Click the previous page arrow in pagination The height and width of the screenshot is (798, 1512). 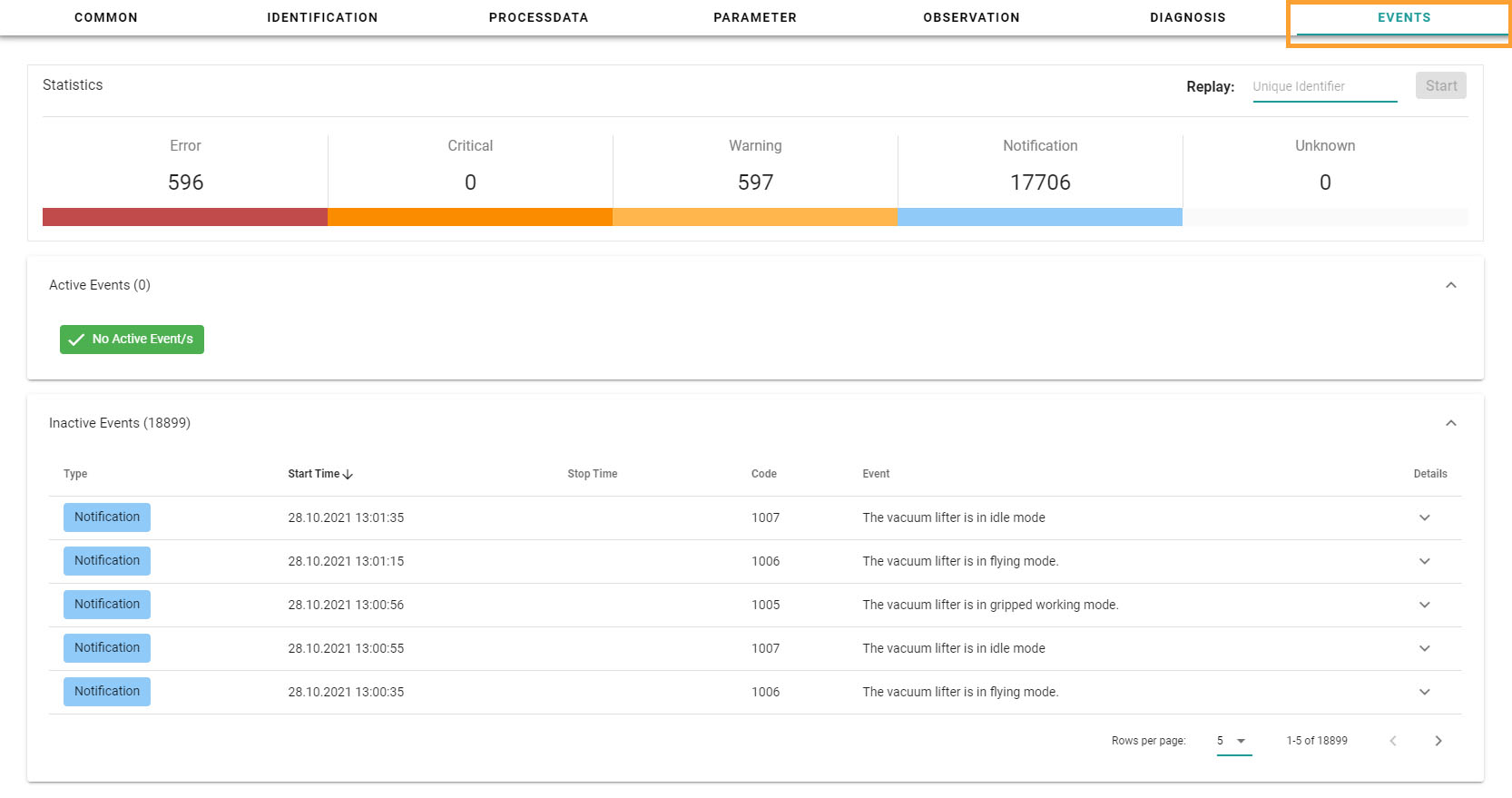click(1393, 741)
